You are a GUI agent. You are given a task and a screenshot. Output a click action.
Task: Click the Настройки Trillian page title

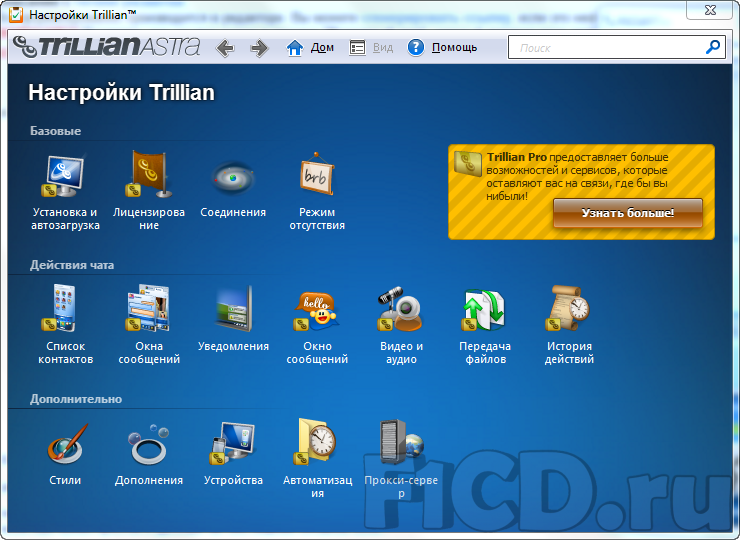(121, 92)
